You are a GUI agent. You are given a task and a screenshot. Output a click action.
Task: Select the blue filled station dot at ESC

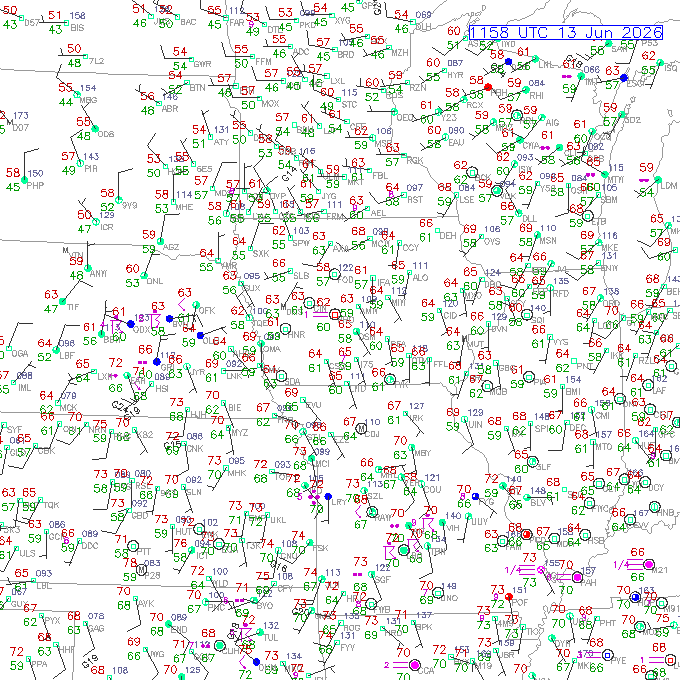click(624, 78)
